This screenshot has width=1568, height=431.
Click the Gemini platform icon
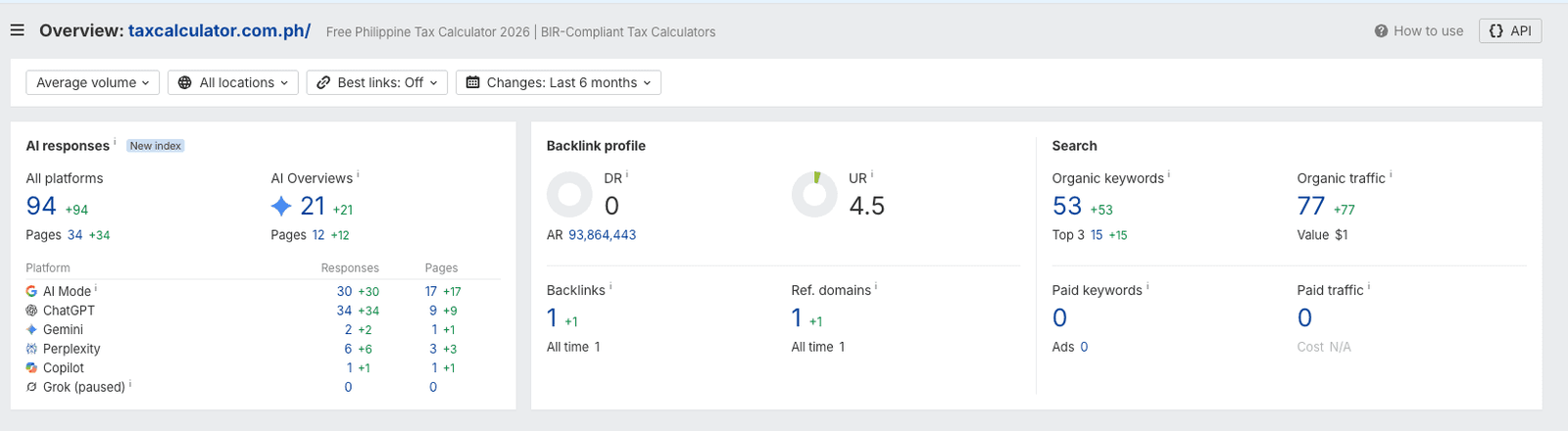click(31, 330)
